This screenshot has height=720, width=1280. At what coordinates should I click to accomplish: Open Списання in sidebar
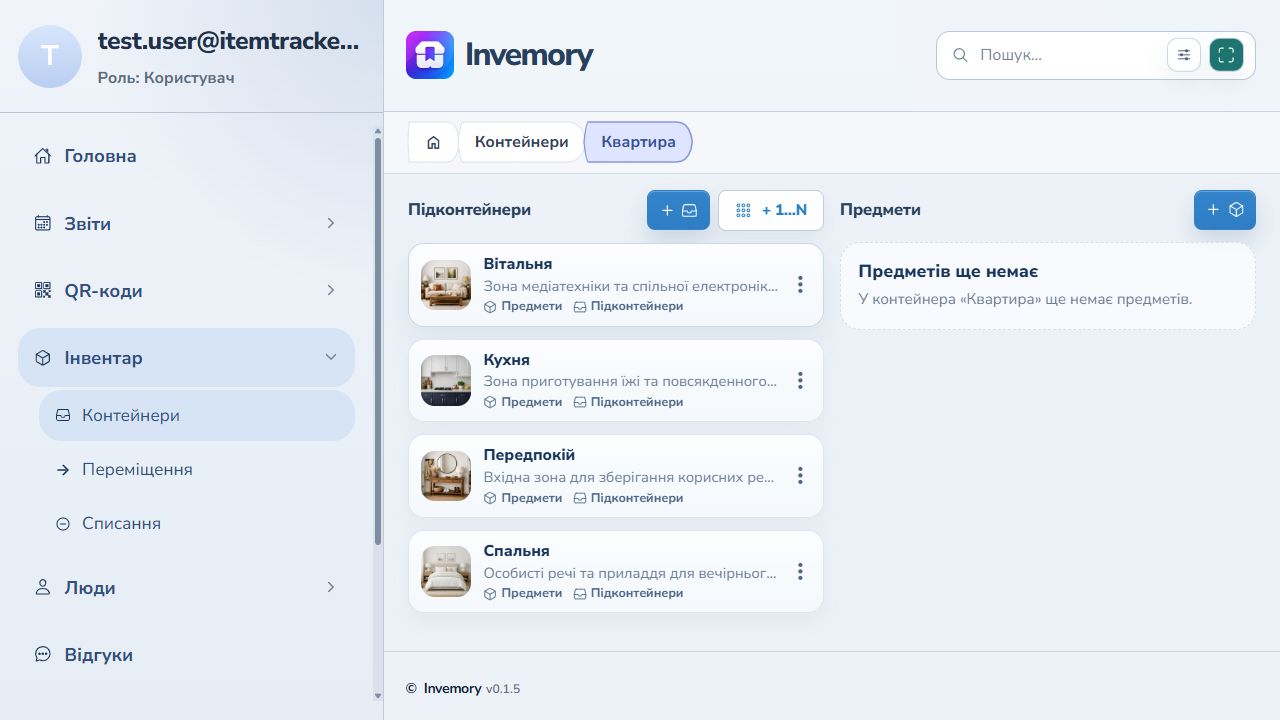(197, 523)
